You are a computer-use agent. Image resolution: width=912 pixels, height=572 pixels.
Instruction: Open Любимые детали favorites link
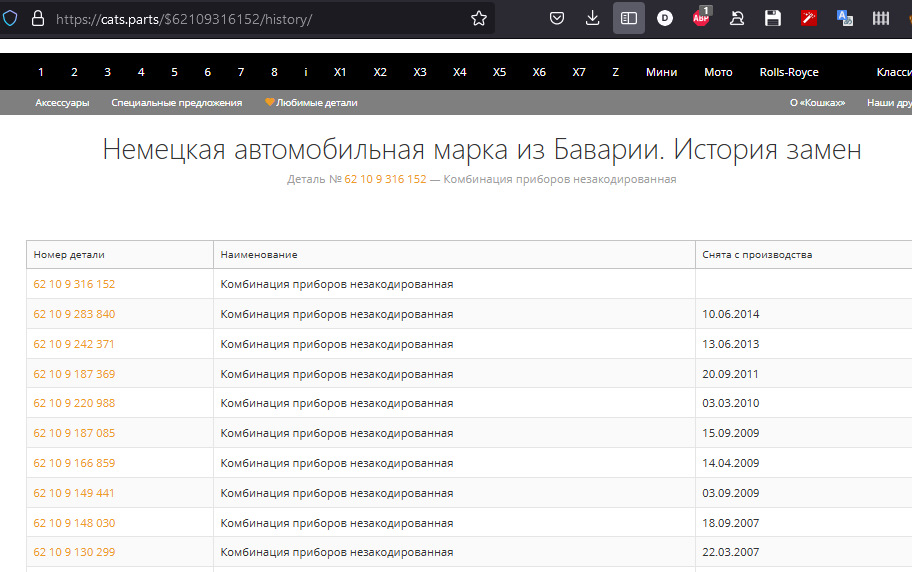(311, 102)
